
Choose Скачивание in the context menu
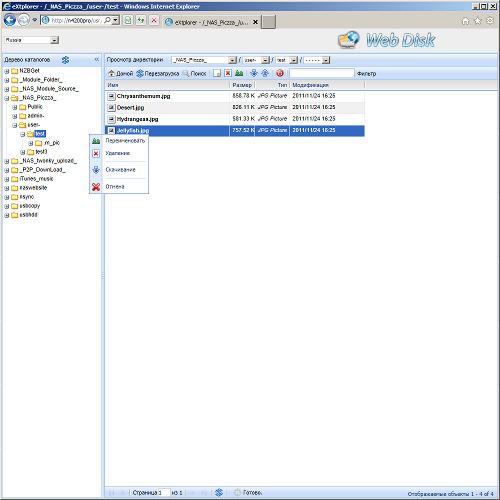tap(119, 170)
